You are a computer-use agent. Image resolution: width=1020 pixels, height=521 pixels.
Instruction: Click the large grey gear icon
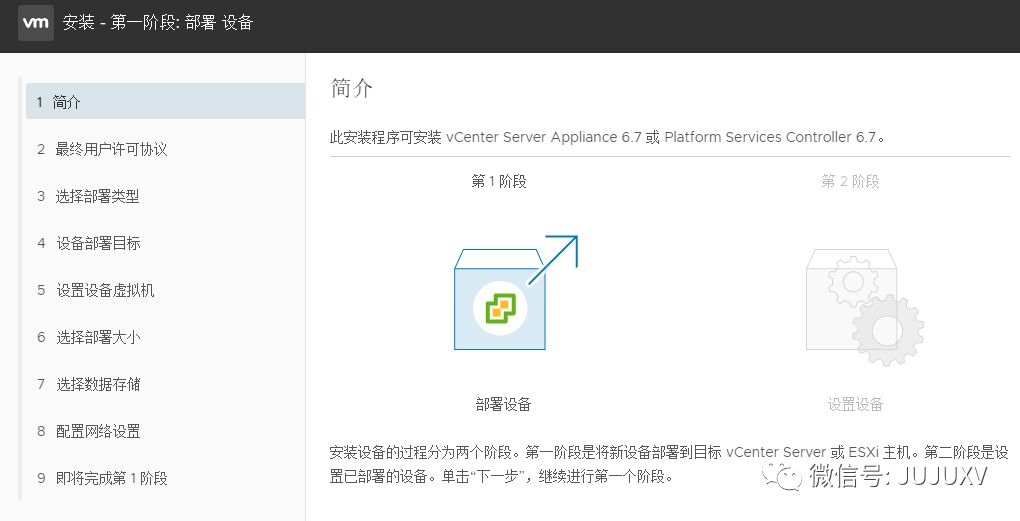click(x=887, y=329)
